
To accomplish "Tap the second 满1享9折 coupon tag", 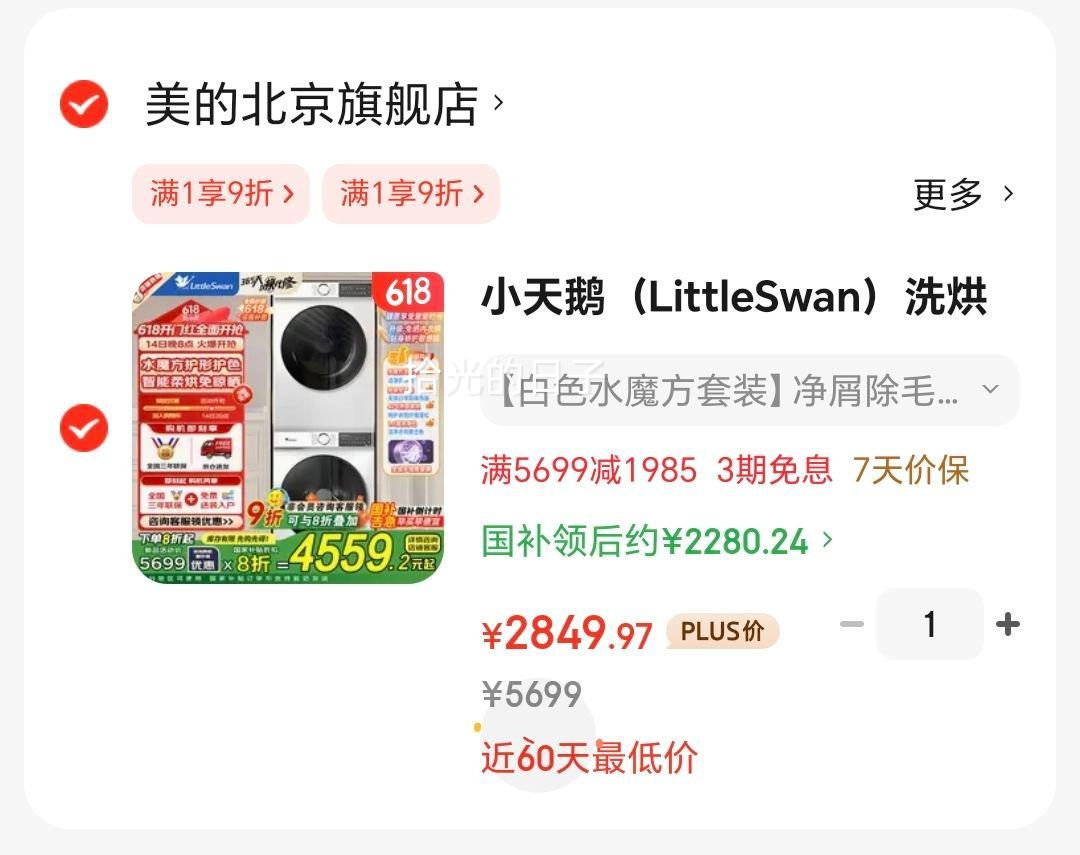I will pyautogui.click(x=411, y=194).
